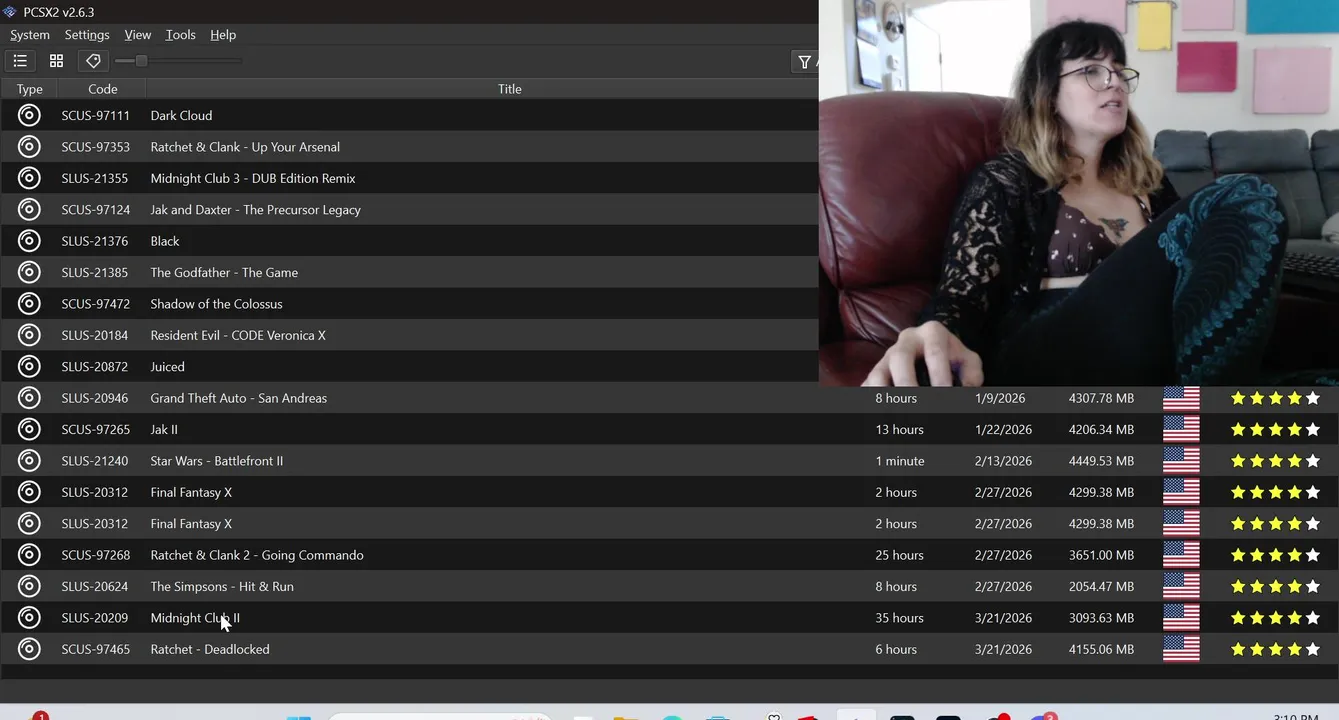Select The Simpsons - Hit & Run title

(x=222, y=587)
